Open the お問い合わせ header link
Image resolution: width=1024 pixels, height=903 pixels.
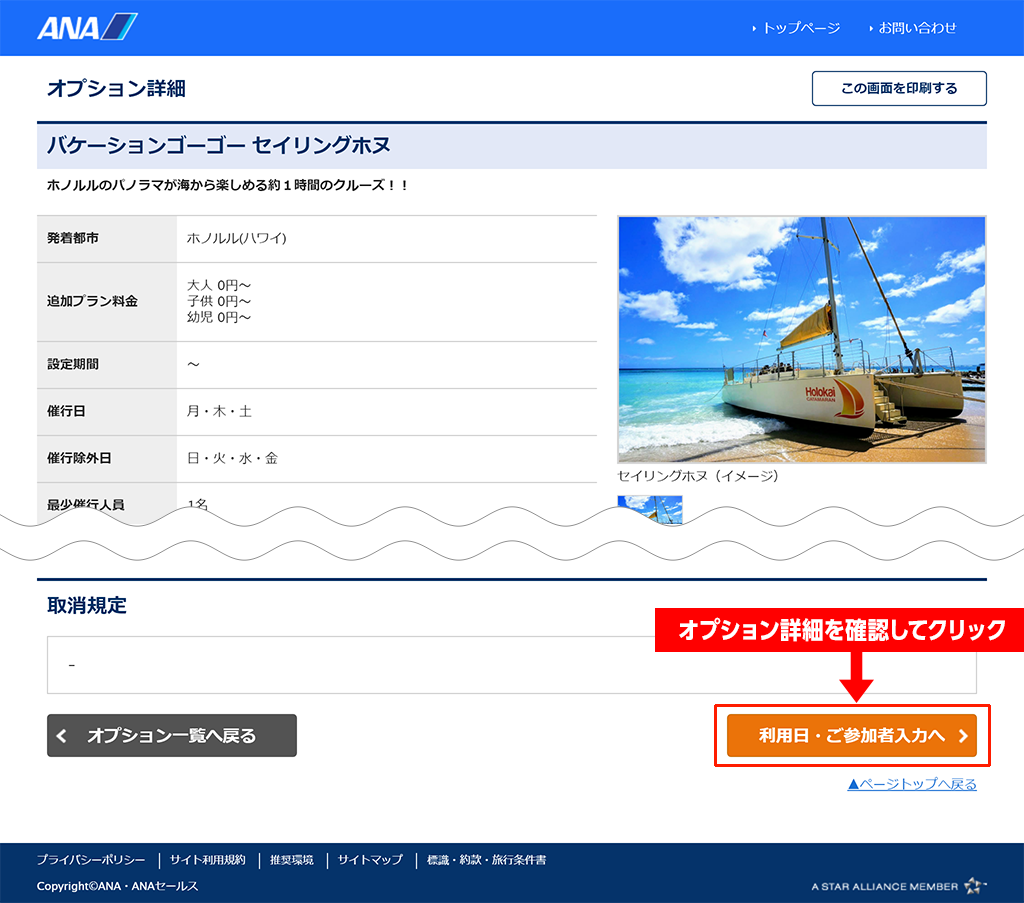coord(917,28)
